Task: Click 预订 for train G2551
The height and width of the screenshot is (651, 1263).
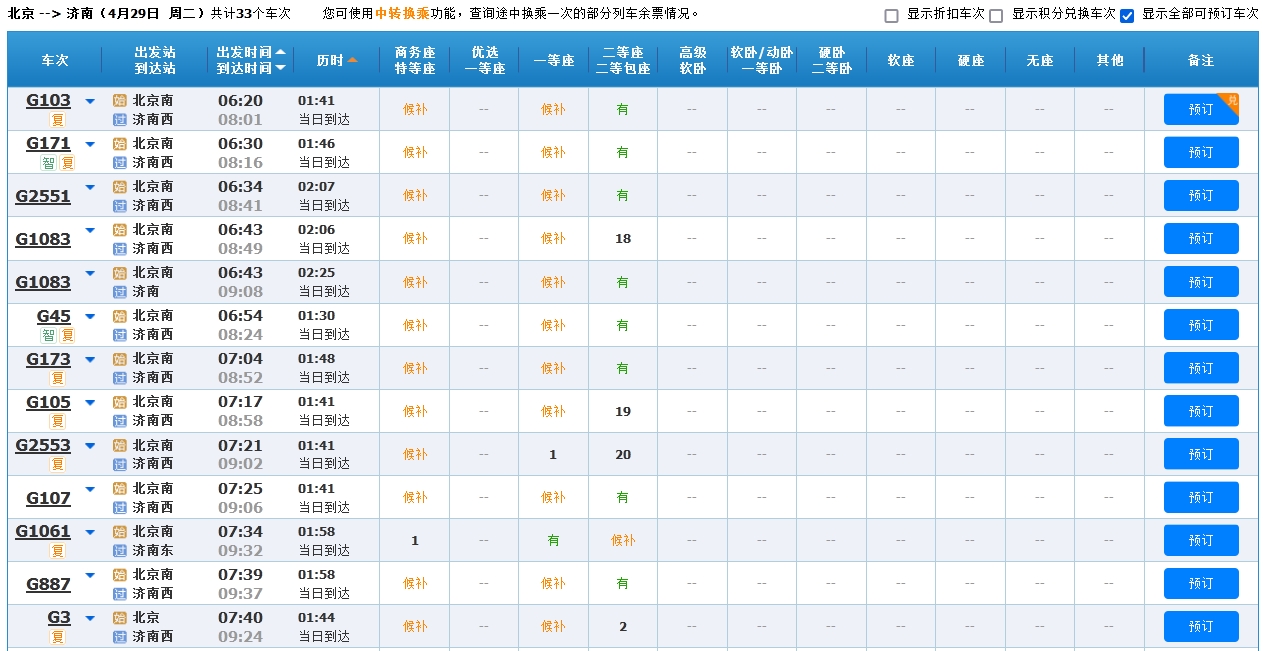Action: [1201, 195]
